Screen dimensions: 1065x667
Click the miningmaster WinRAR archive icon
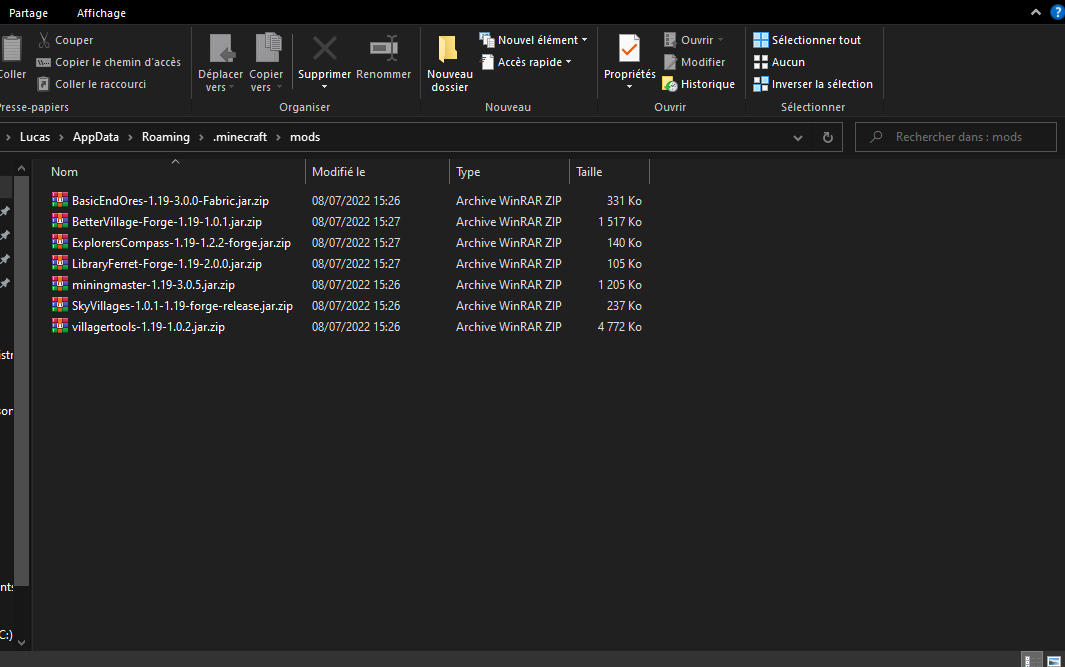[60, 284]
